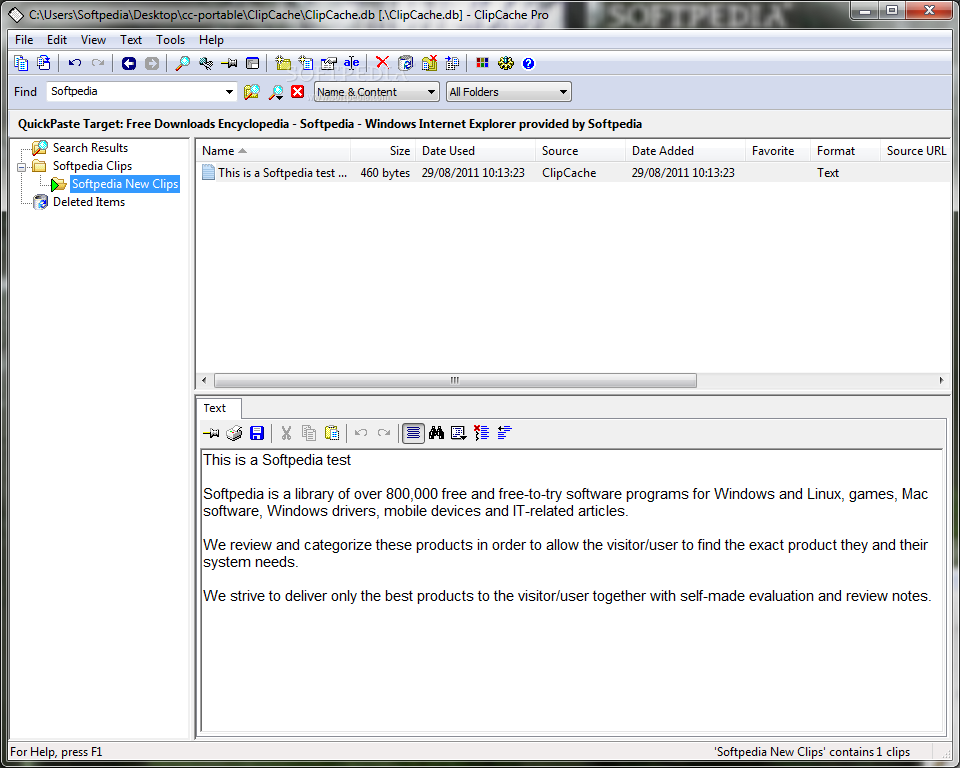
Task: Sort by the Favorite column header
Action: pos(778,151)
